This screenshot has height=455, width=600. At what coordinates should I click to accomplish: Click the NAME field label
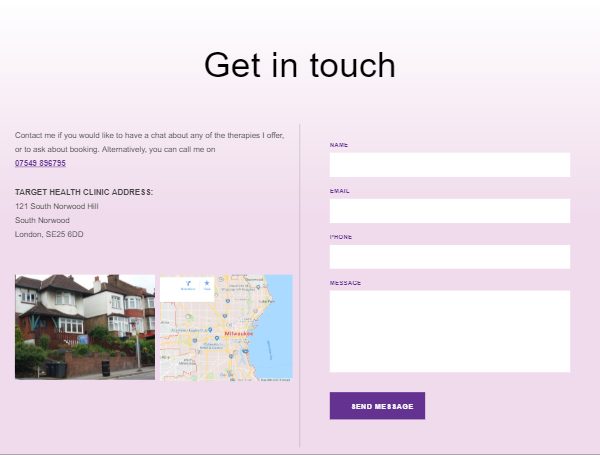coord(339,145)
